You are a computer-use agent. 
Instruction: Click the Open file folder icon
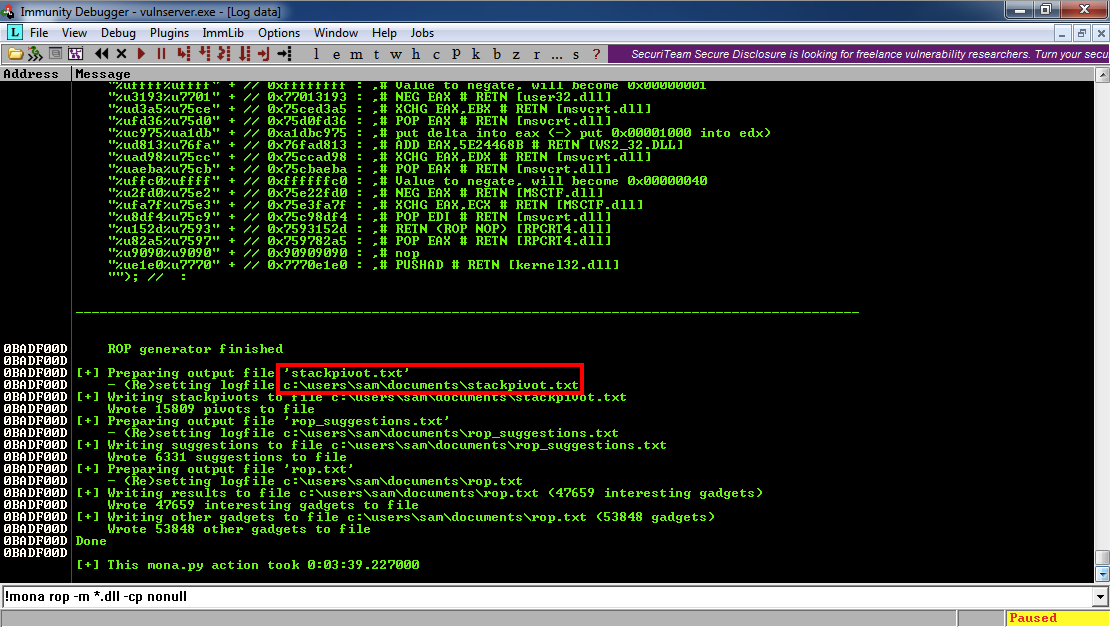pos(15,54)
